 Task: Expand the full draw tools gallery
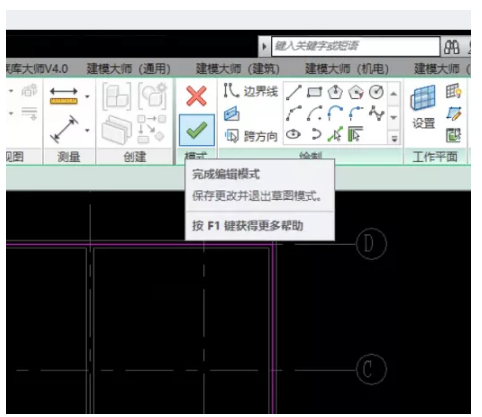point(394,138)
